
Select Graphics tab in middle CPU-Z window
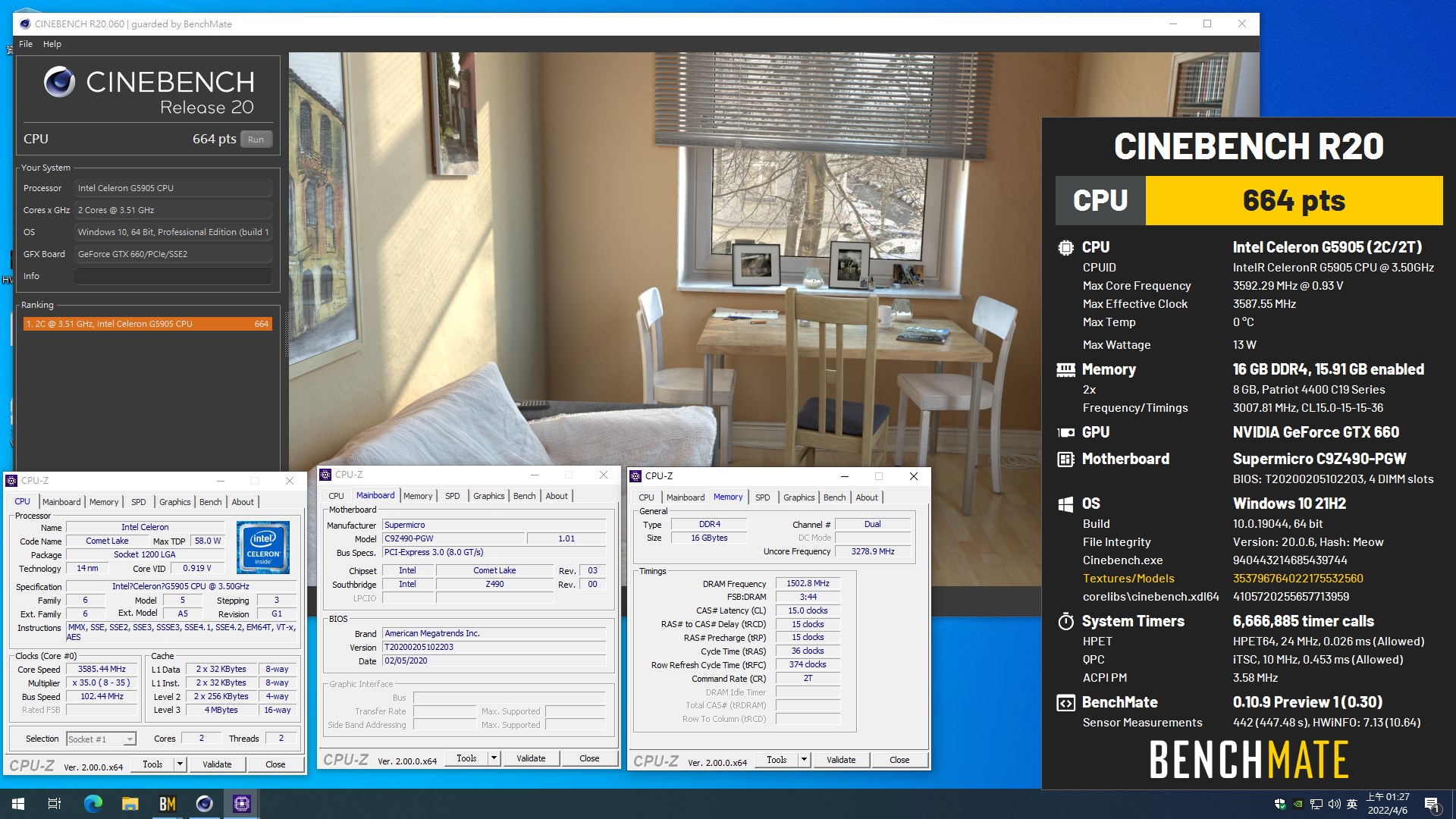(x=488, y=496)
